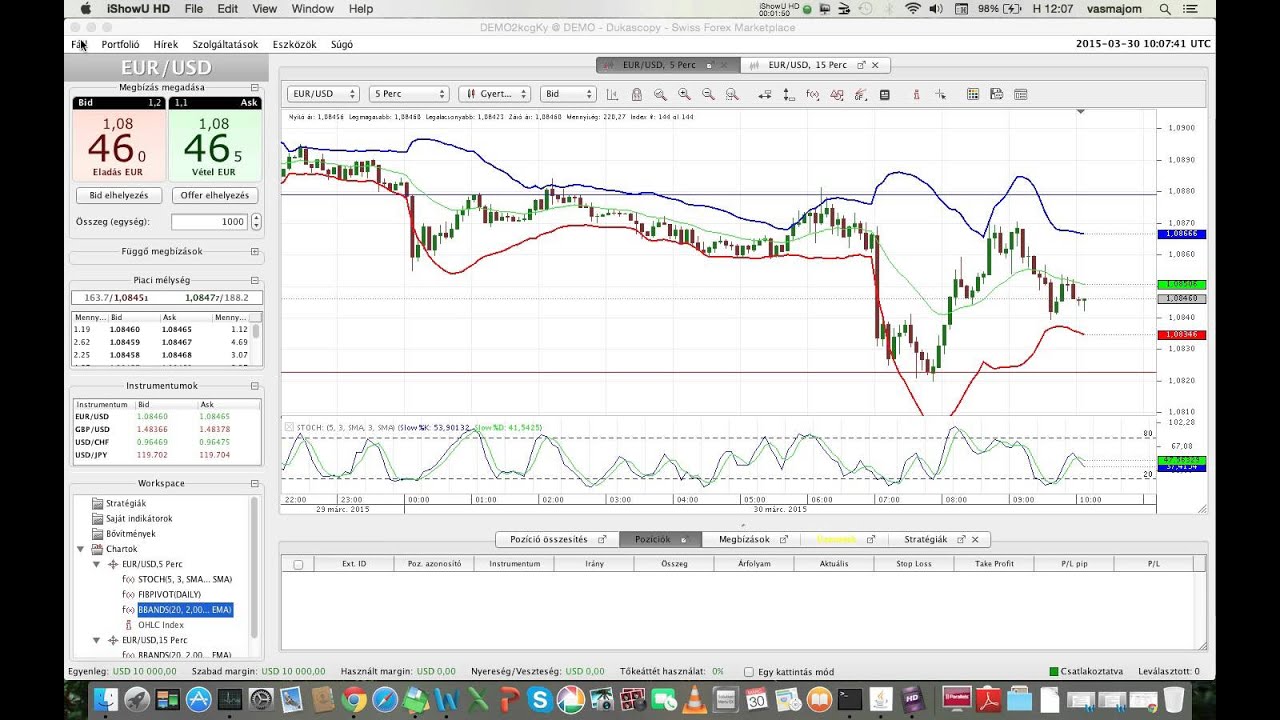1280x720 pixels.
Task: Click the Offer elhelyezés button
Action: pos(215,196)
